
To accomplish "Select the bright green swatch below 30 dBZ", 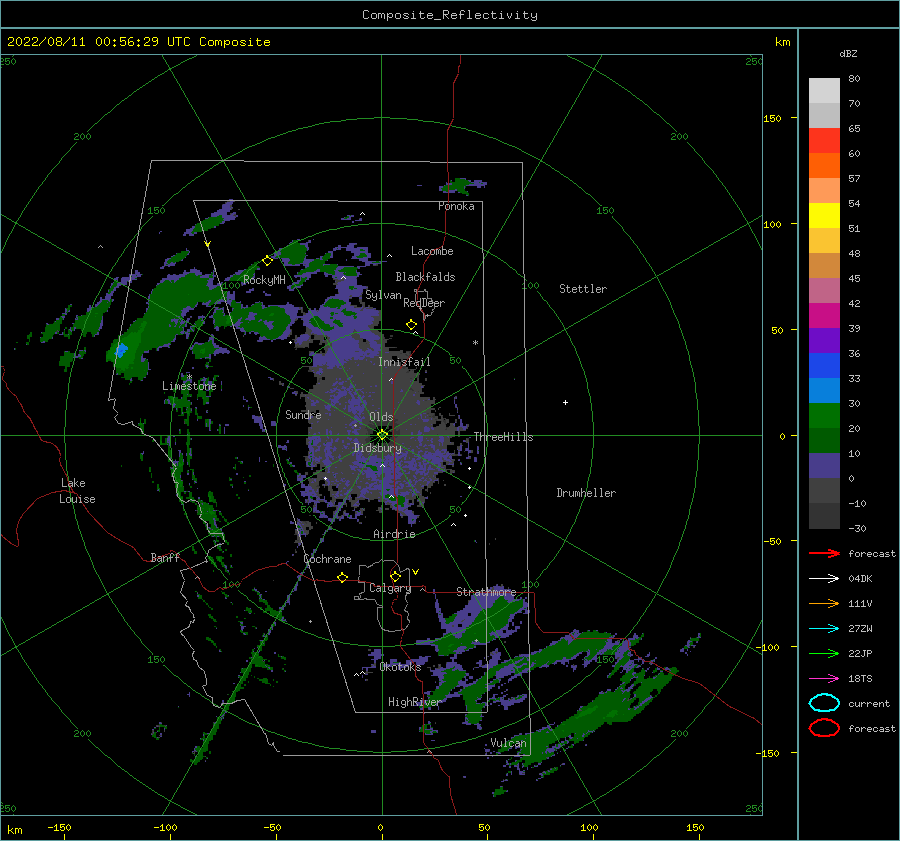I will click(x=824, y=416).
